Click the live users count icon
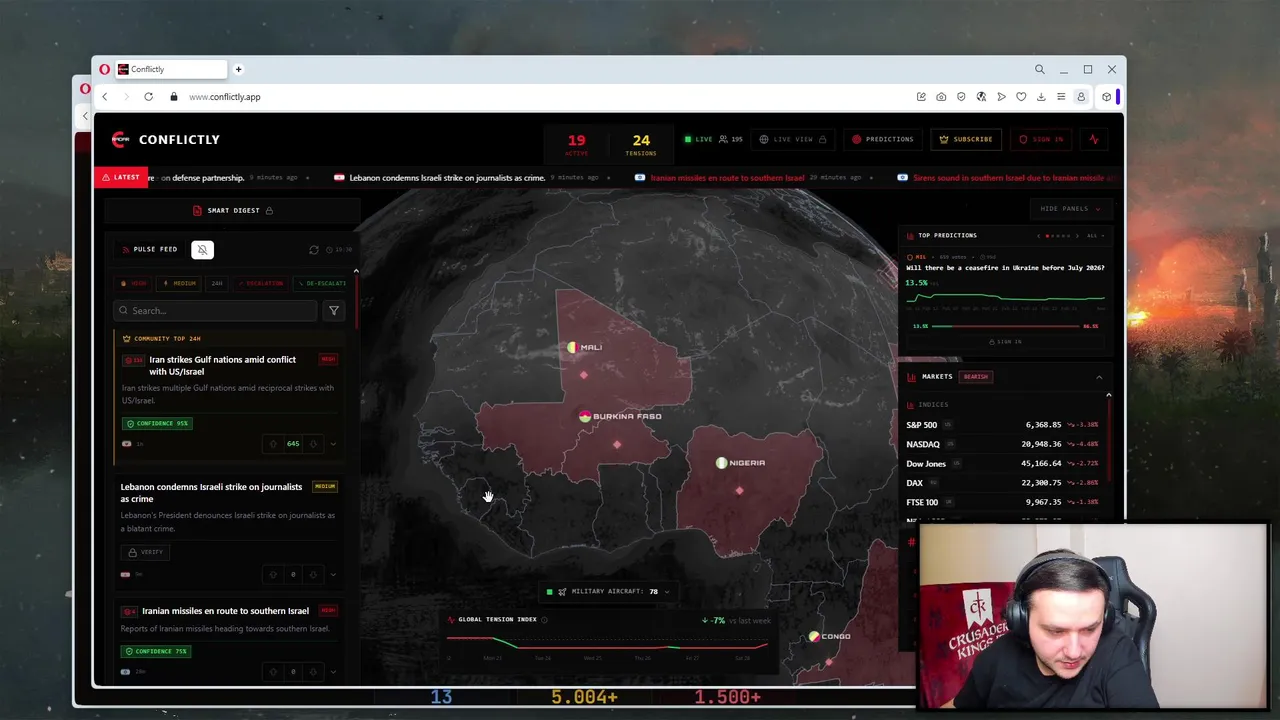Screen dimensions: 1280x720 click(x=723, y=140)
